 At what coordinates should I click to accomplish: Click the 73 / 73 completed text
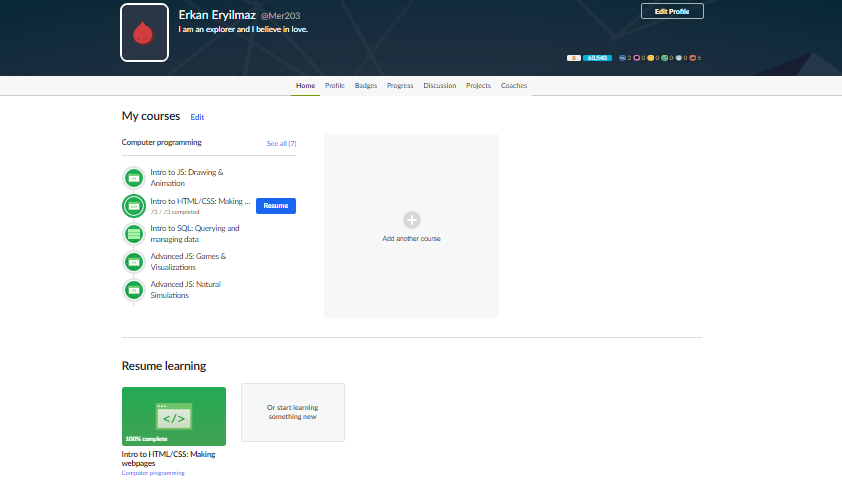[175, 212]
